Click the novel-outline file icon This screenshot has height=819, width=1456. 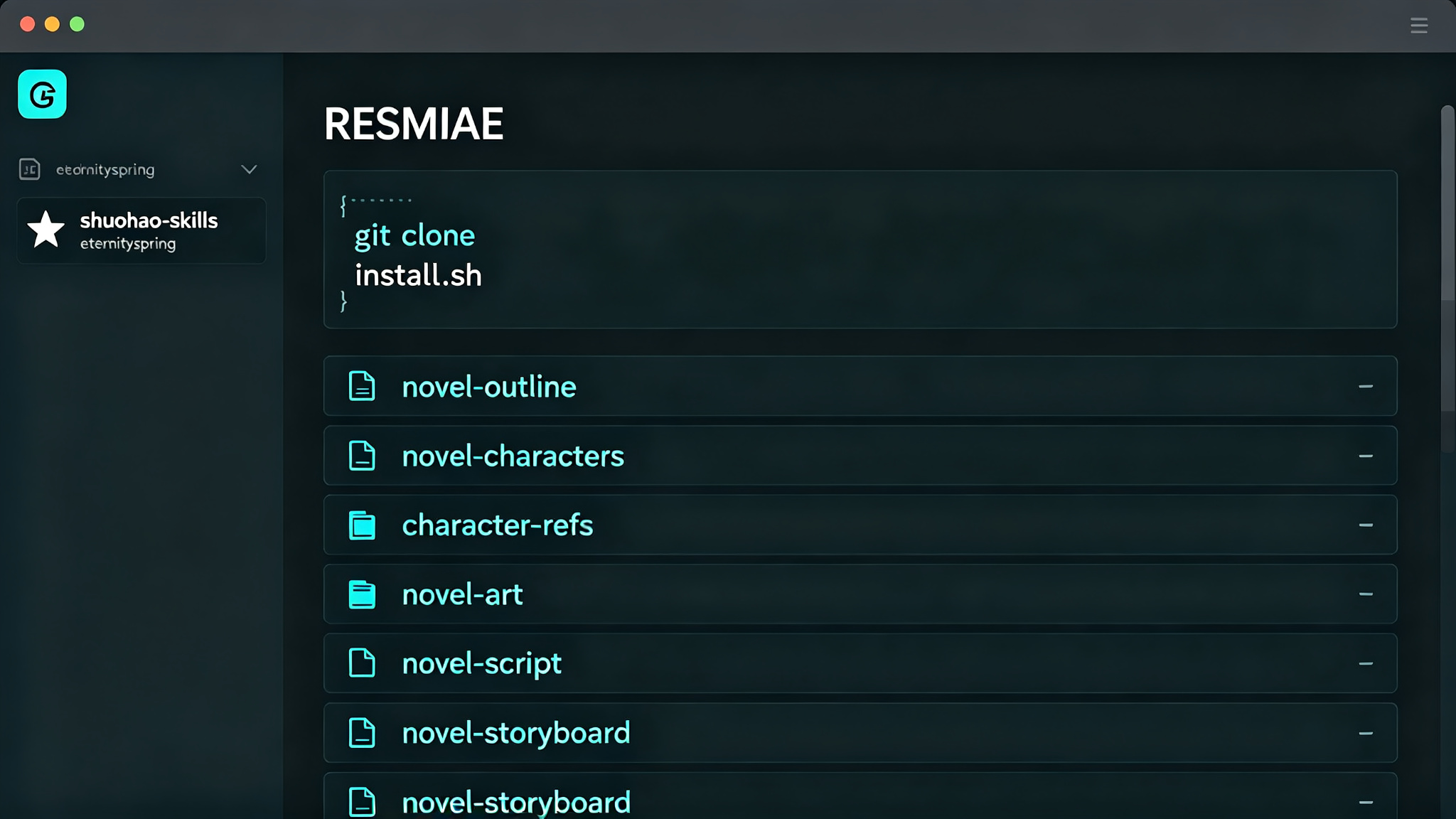362,386
